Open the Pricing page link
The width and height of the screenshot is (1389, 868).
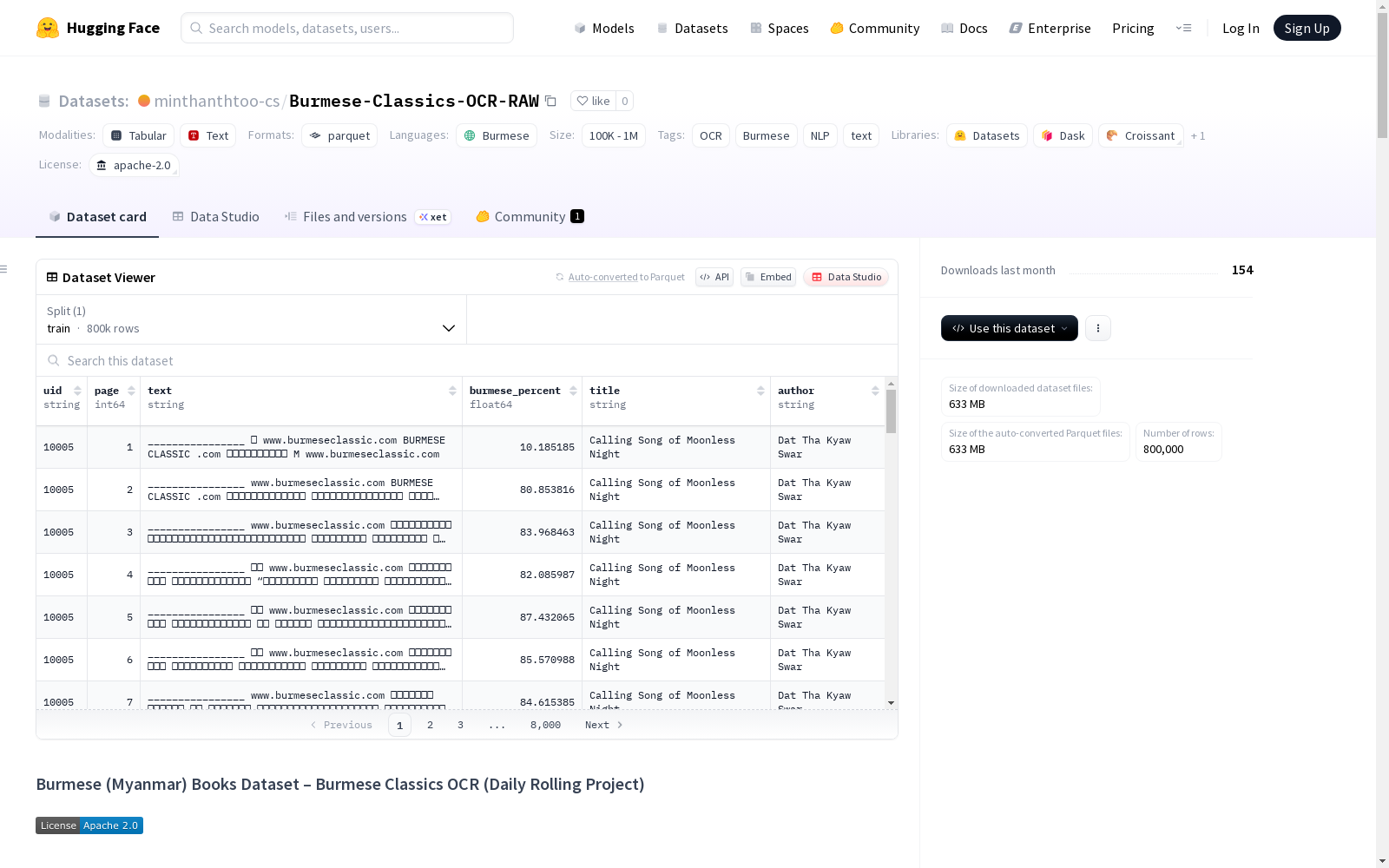[1133, 28]
